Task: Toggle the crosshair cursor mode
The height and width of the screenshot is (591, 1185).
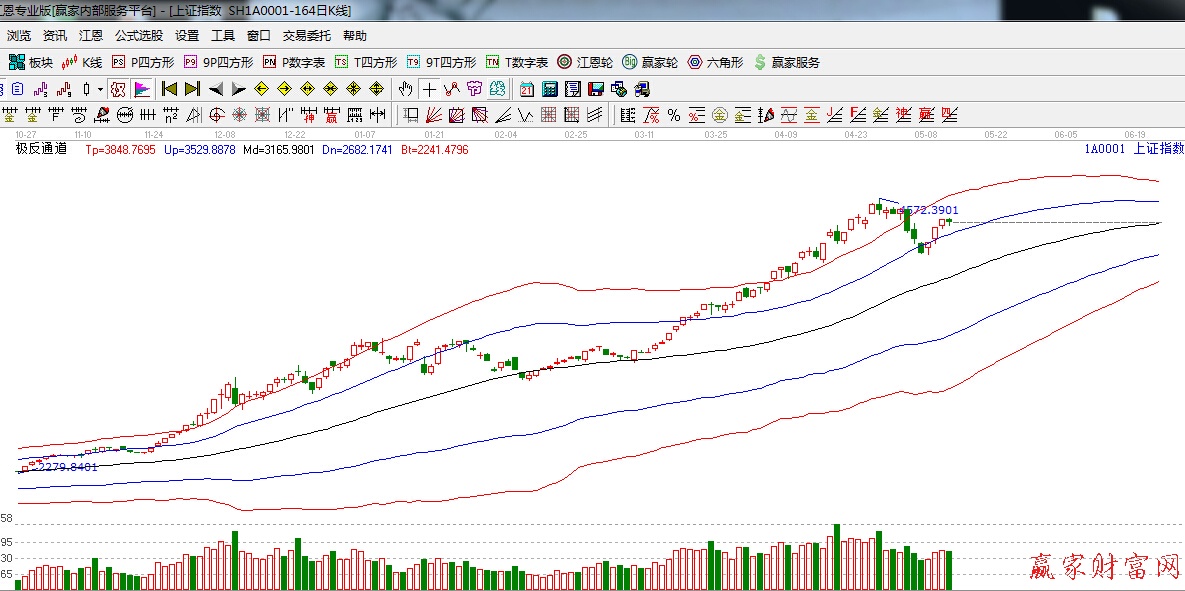Action: point(429,89)
